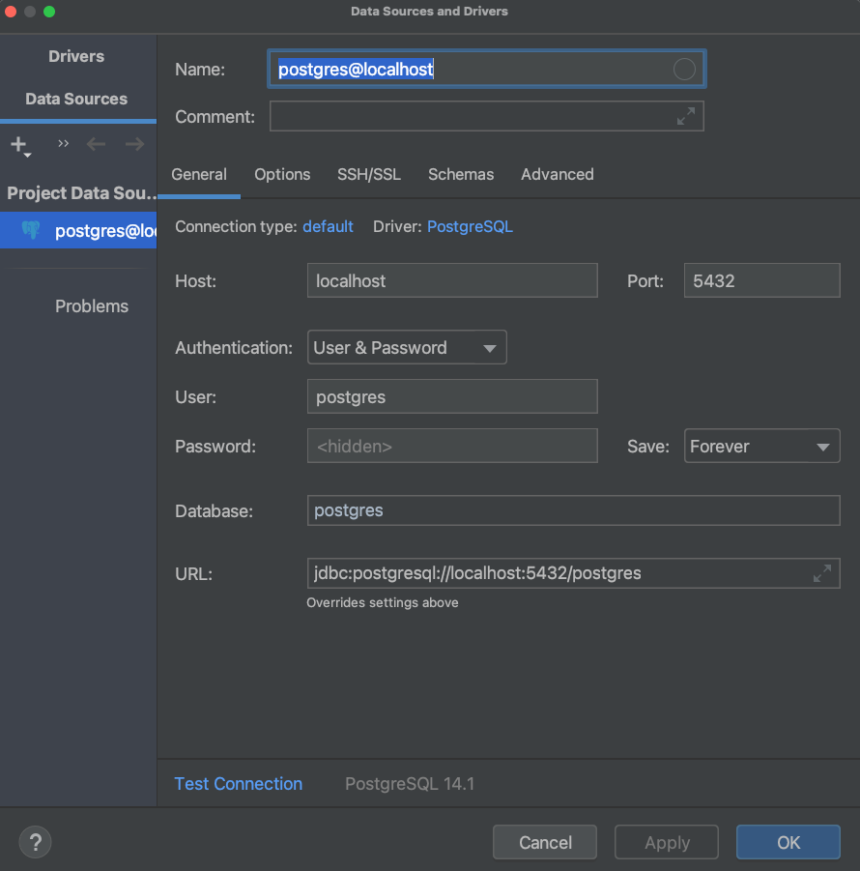The image size is (860, 871).
Task: Switch to the Options tab
Action: [282, 174]
